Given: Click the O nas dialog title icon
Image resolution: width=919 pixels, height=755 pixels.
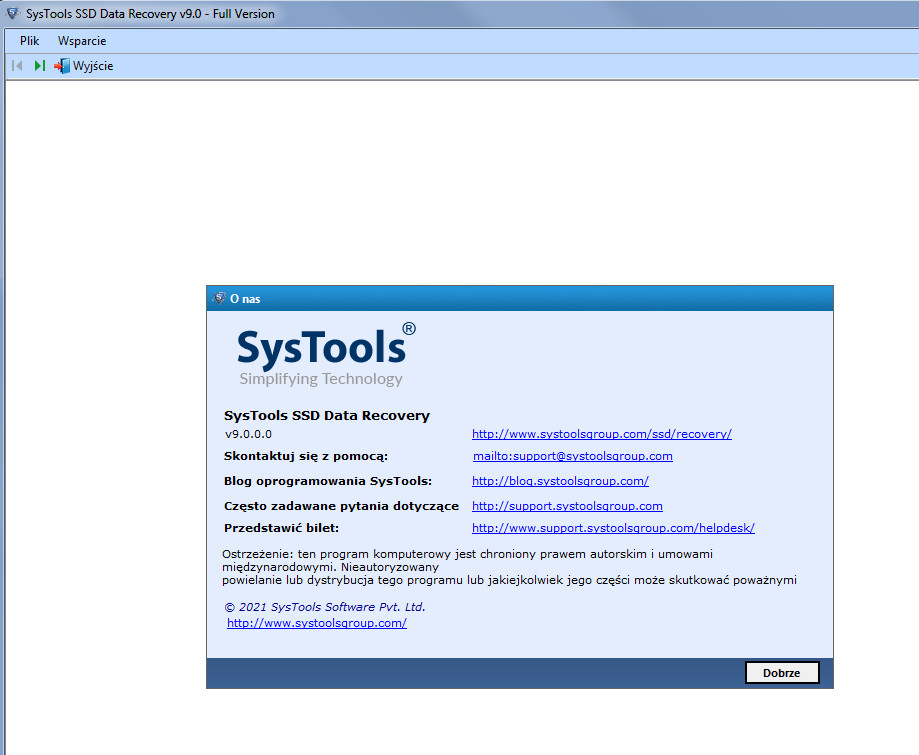Looking at the screenshot, I should pyautogui.click(x=219, y=298).
